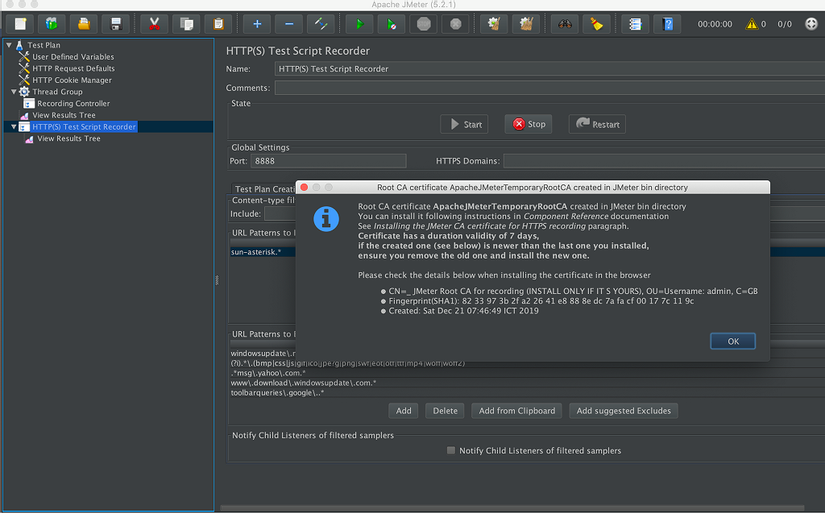825x513 pixels.
Task: Focus the Name input field
Action: (x=550, y=68)
